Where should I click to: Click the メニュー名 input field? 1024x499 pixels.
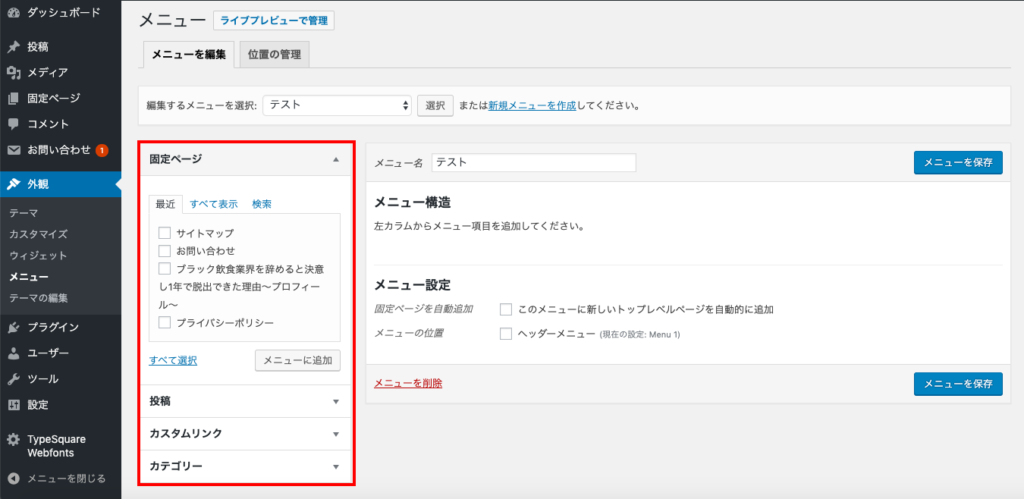(x=534, y=163)
